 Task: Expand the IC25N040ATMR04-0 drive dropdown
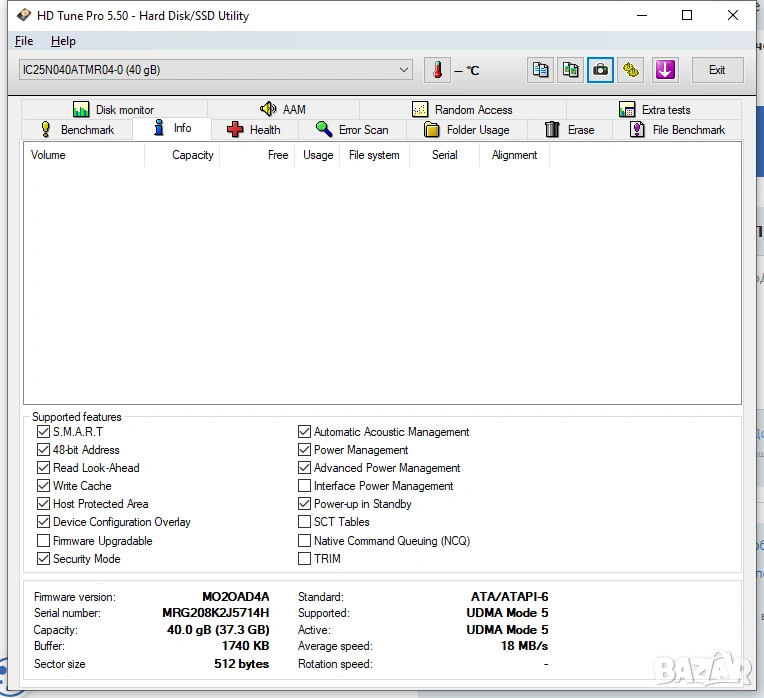[x=404, y=70]
